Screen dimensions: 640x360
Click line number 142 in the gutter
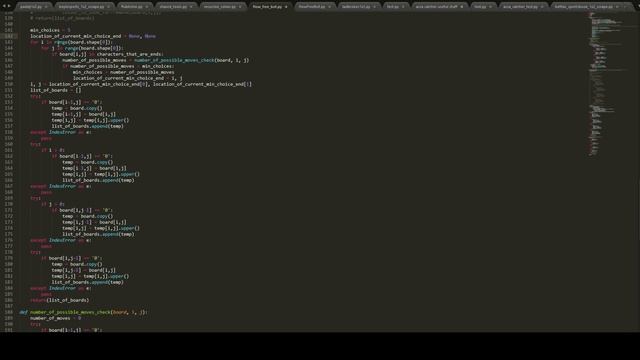tap(9, 36)
